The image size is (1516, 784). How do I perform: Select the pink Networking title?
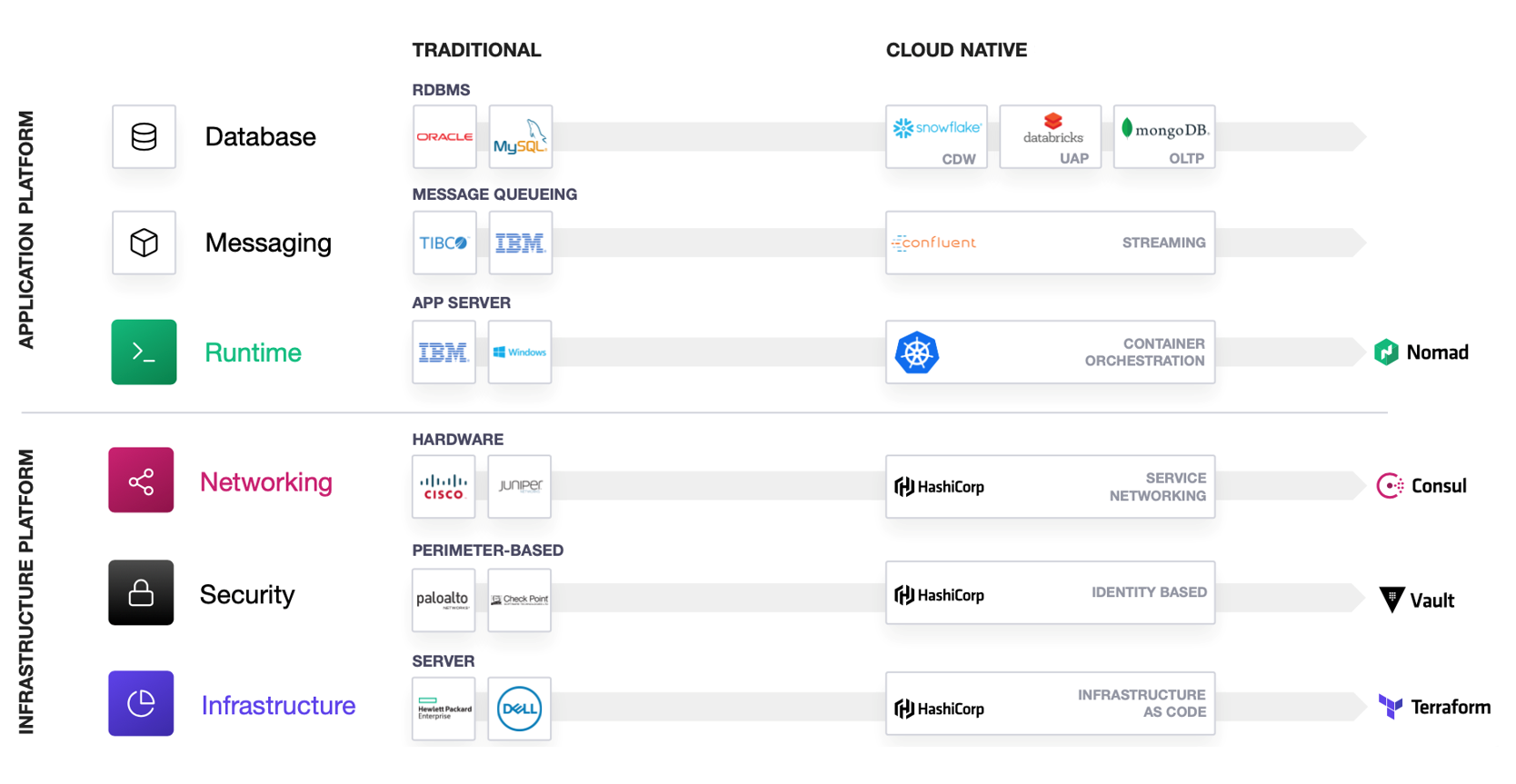point(266,482)
